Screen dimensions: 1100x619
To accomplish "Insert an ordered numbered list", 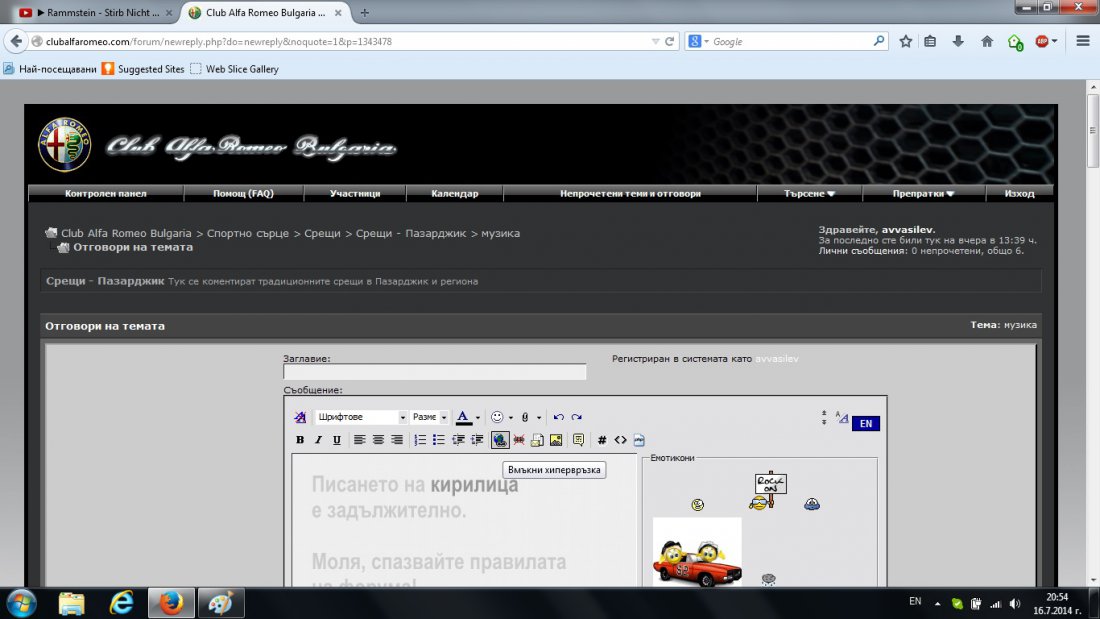I will coord(420,440).
